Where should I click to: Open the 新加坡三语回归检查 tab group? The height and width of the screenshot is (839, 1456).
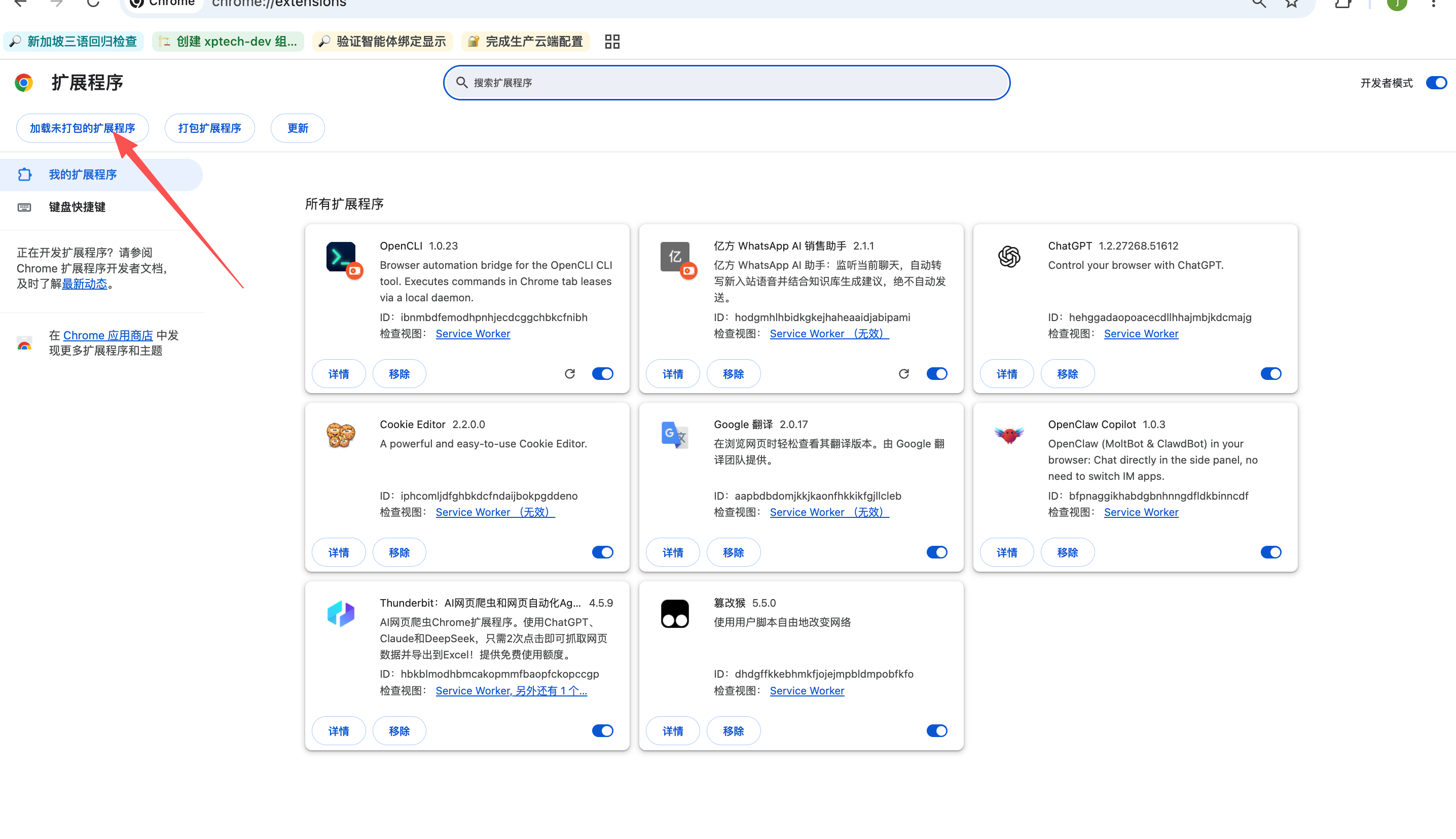pyautogui.click(x=74, y=42)
